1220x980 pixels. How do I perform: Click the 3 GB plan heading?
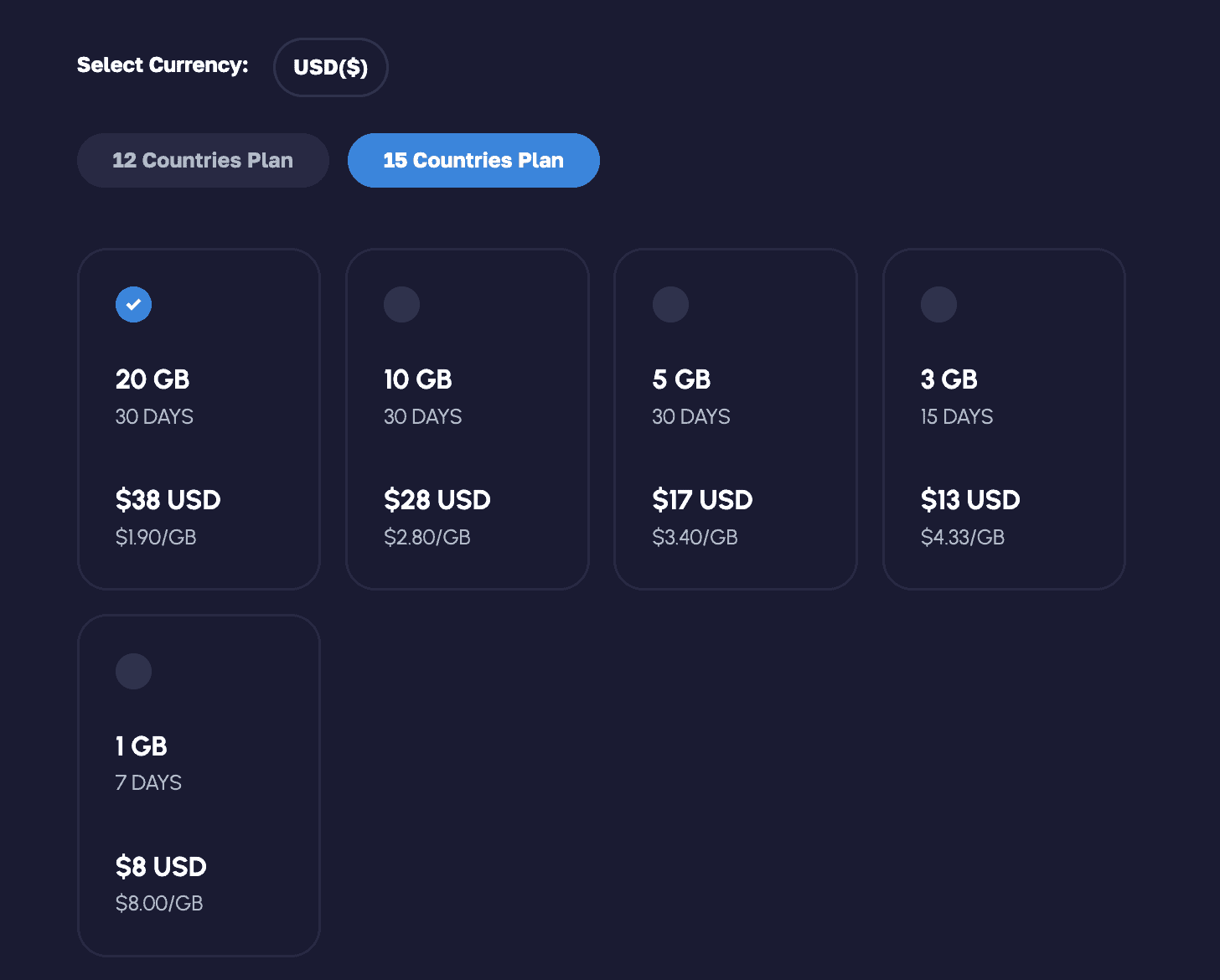pyautogui.click(x=949, y=379)
